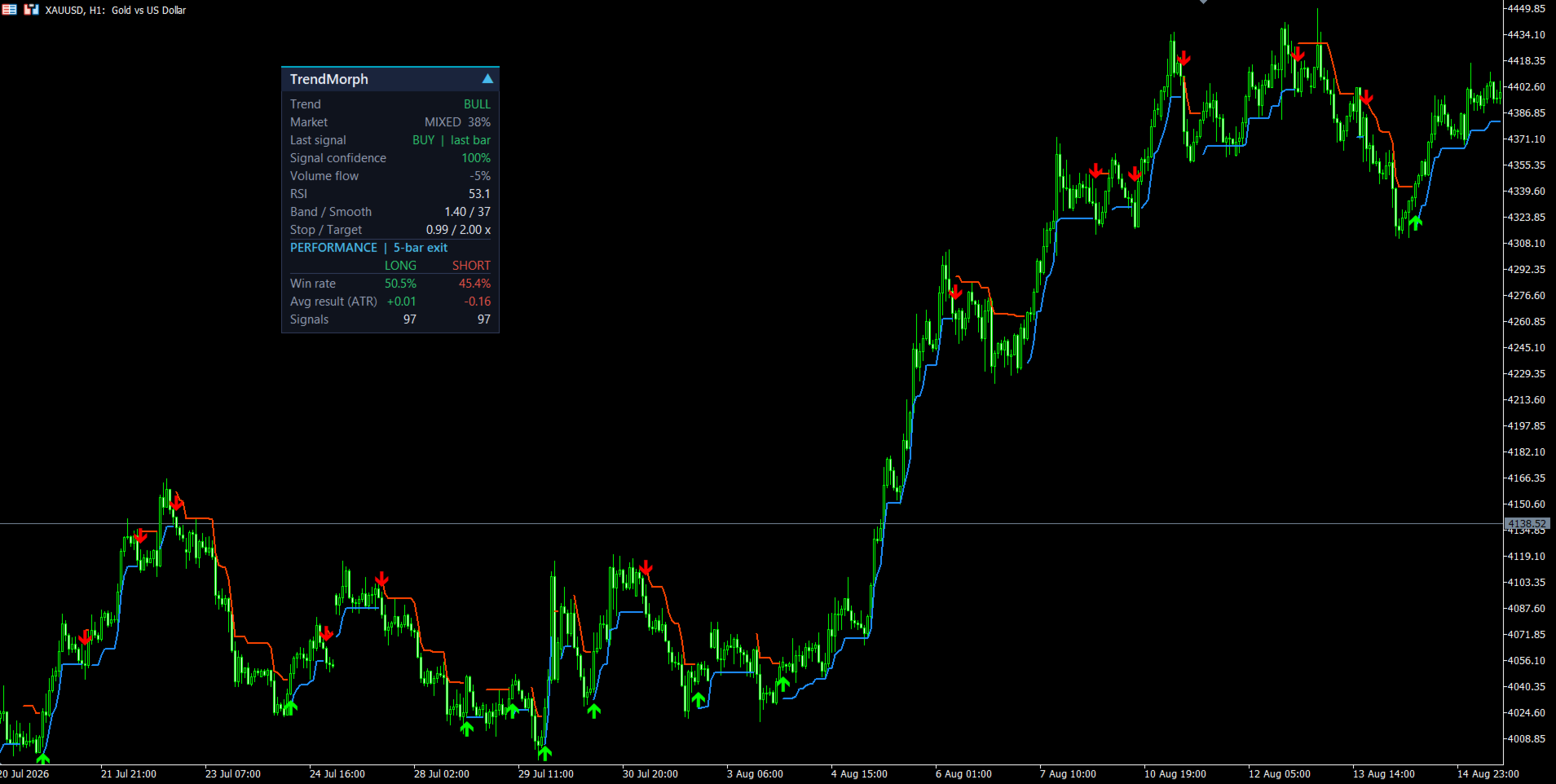Collapse the TrendMorph panel using the triangle
The image size is (1556, 784).
click(x=487, y=79)
